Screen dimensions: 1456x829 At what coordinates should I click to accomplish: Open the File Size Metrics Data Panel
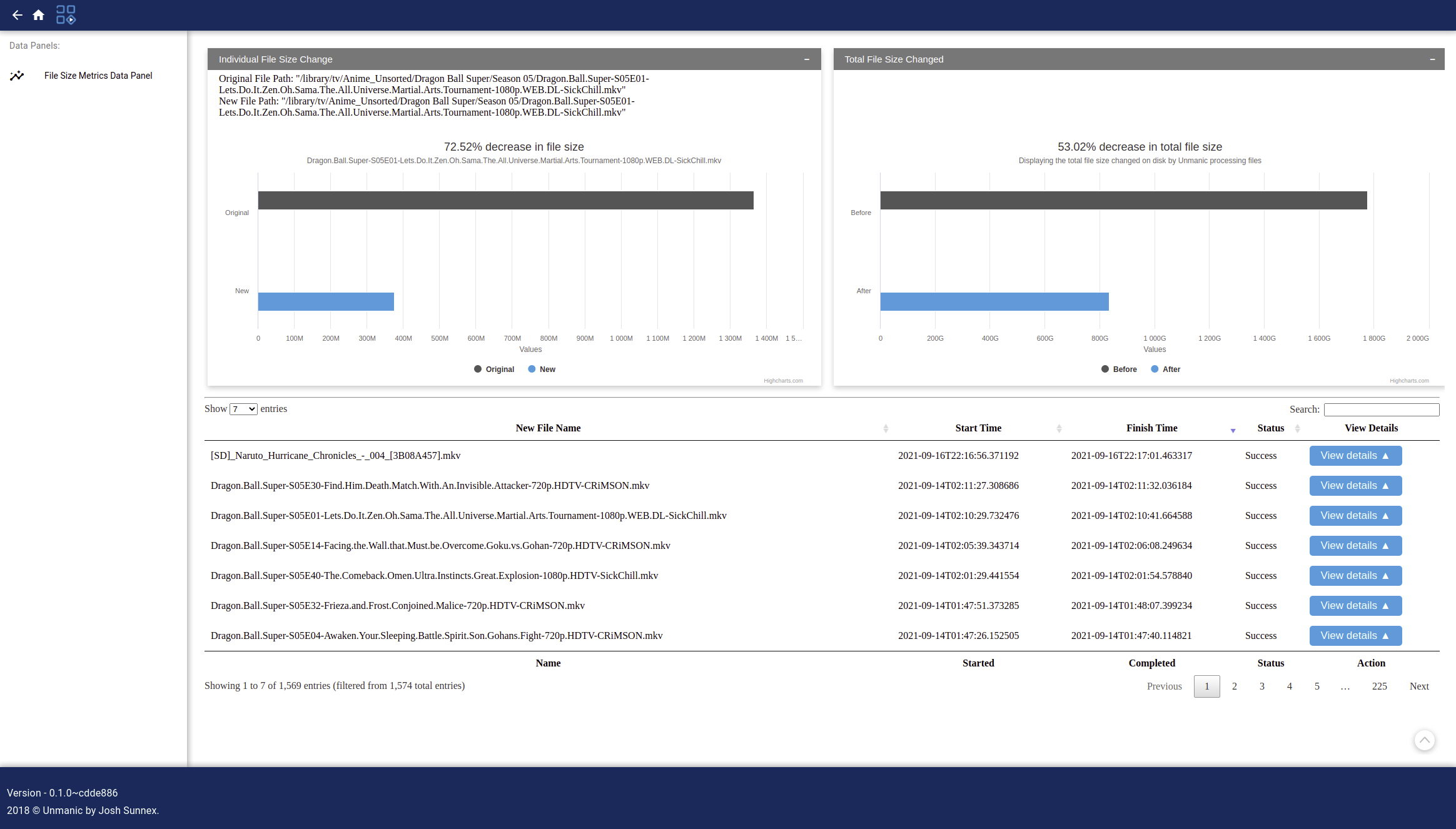(98, 76)
